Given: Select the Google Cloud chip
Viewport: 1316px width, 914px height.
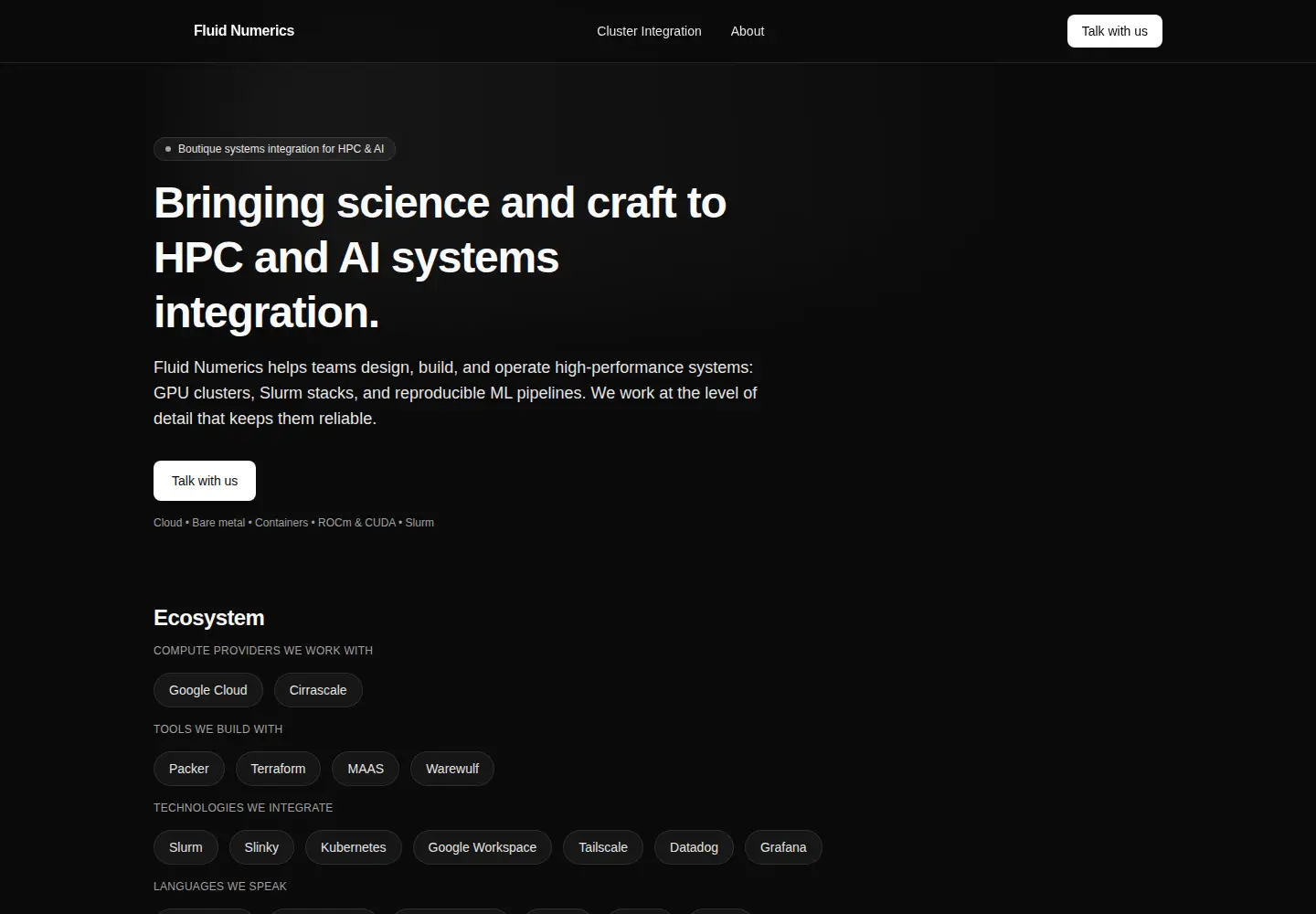Looking at the screenshot, I should coord(208,690).
